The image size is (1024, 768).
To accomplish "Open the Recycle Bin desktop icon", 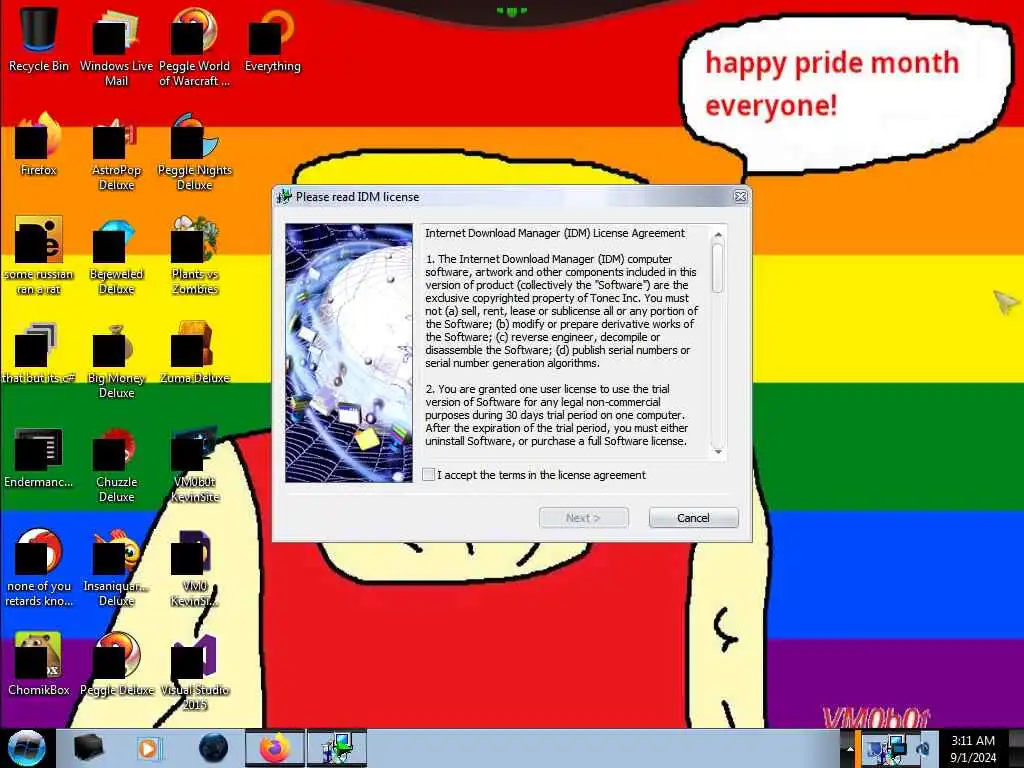I will pyautogui.click(x=39, y=40).
